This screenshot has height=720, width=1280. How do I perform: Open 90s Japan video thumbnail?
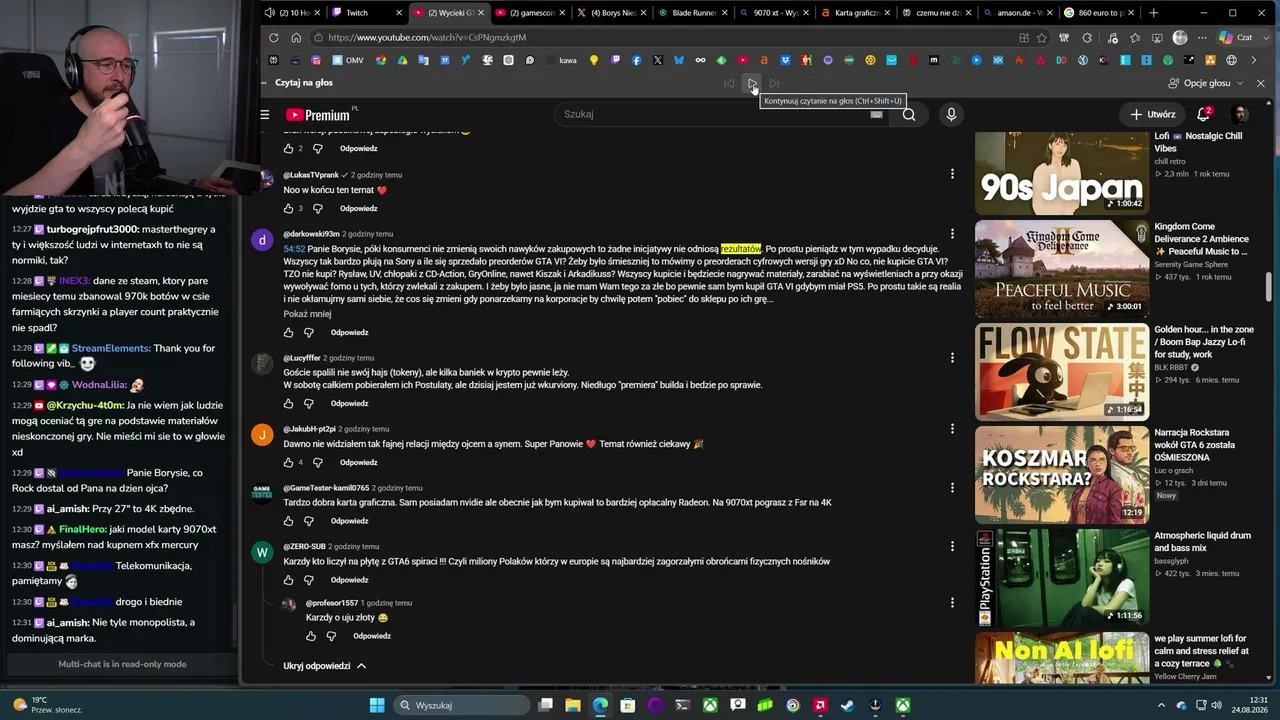[1062, 172]
